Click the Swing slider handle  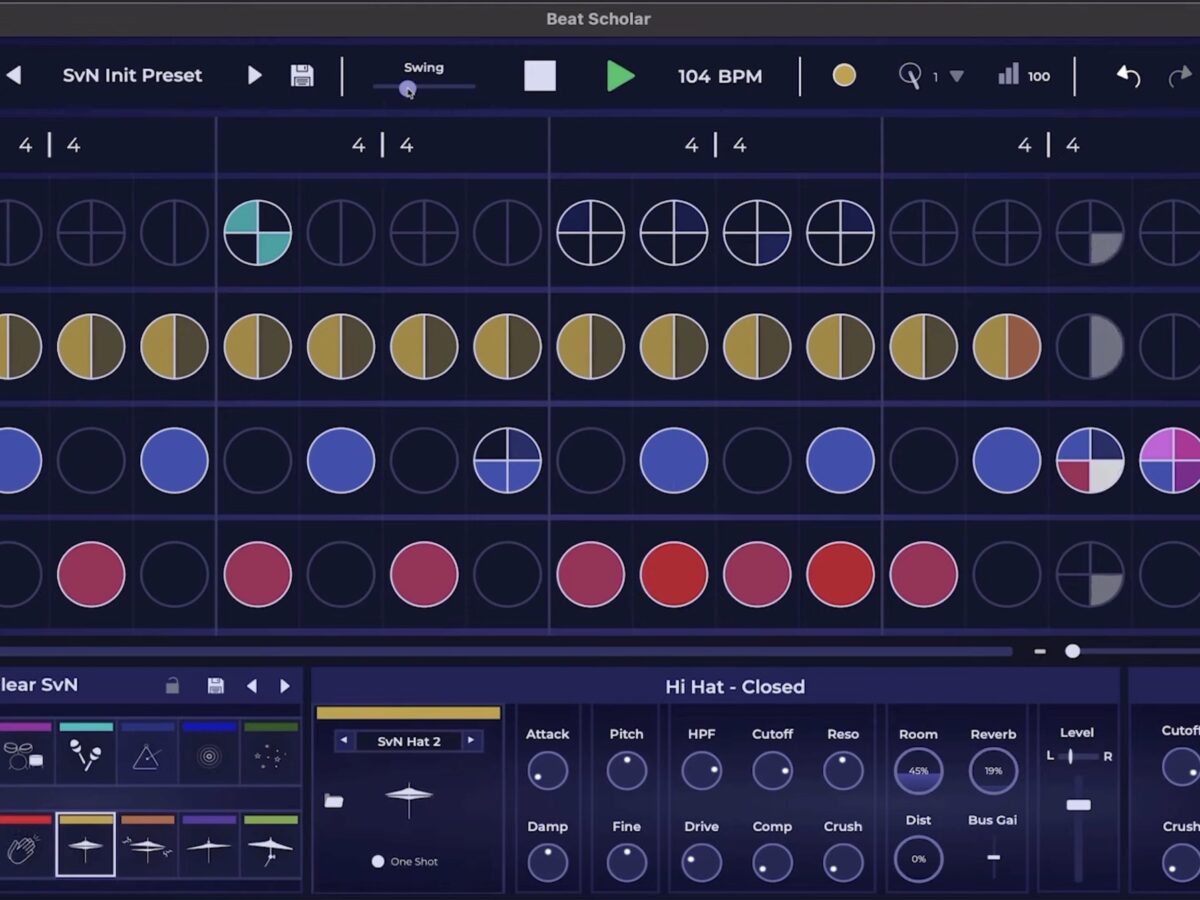tap(407, 89)
